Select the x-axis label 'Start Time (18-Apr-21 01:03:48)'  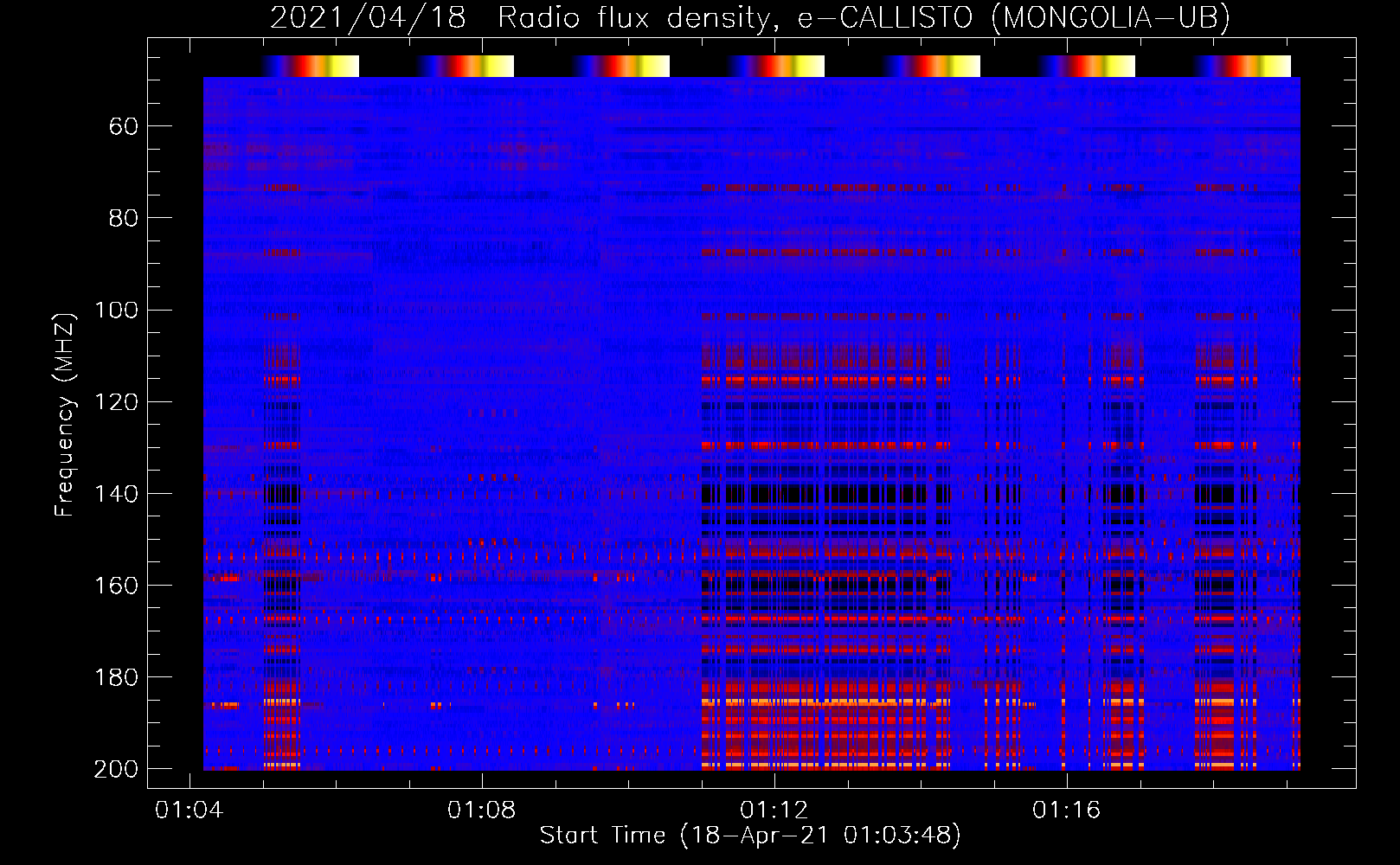(x=750, y=836)
